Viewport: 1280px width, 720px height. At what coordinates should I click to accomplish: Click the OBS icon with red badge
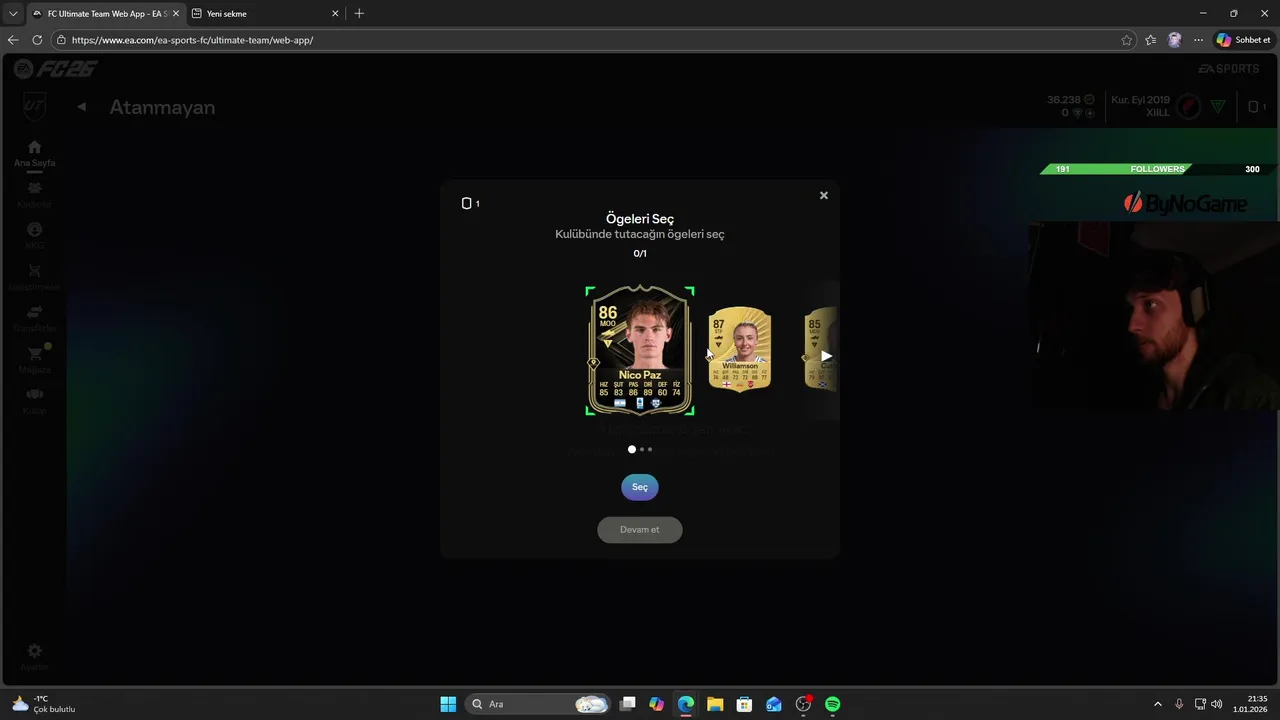[803, 704]
